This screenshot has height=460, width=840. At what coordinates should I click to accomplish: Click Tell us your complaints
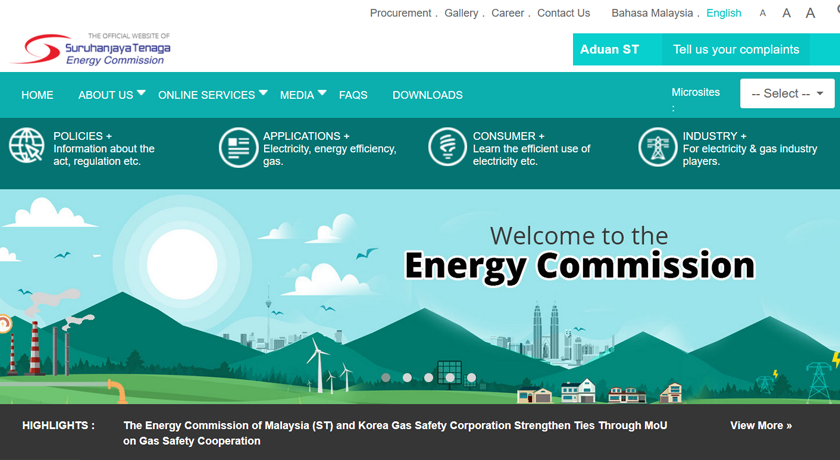[x=736, y=49]
